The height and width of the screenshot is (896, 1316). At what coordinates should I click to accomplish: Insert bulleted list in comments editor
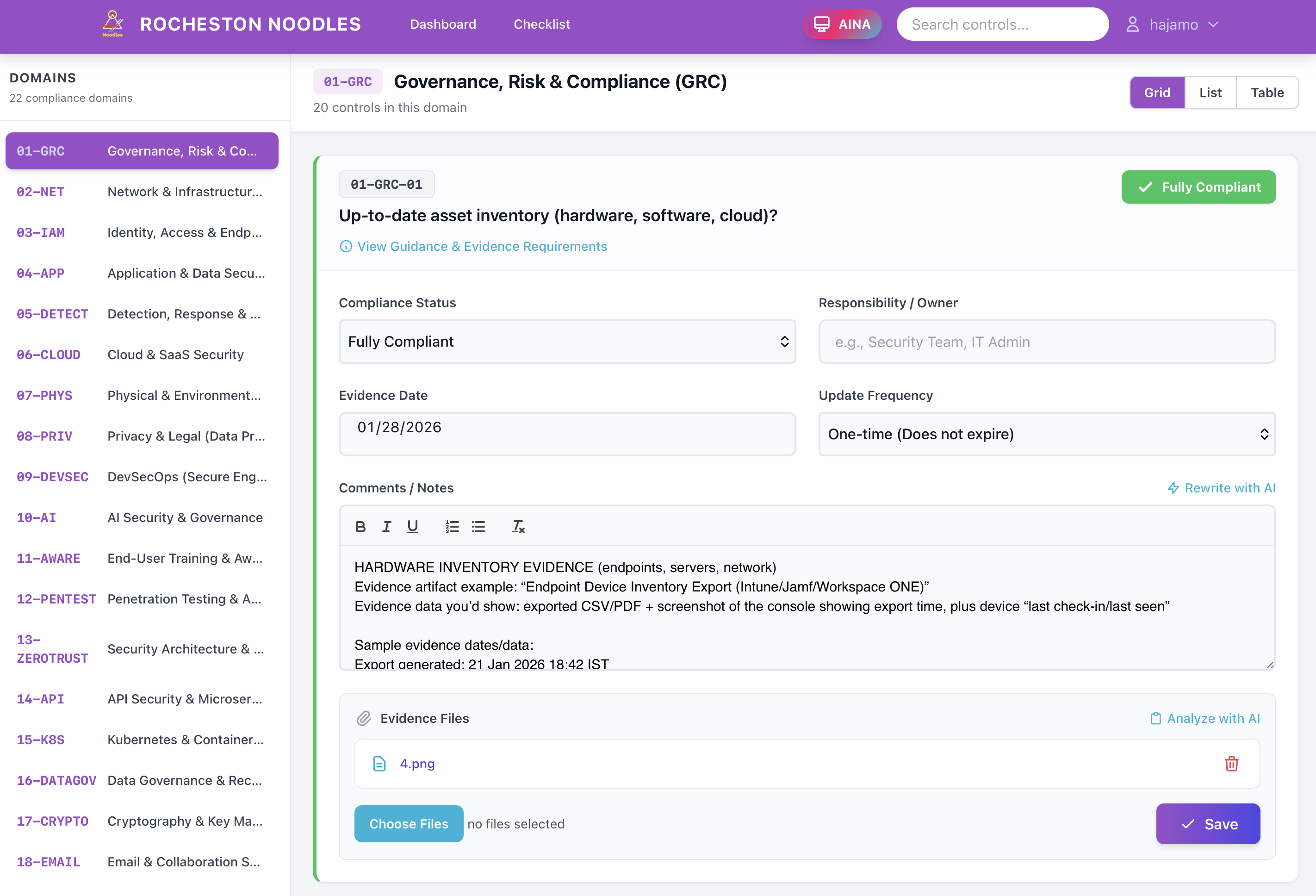(x=478, y=527)
